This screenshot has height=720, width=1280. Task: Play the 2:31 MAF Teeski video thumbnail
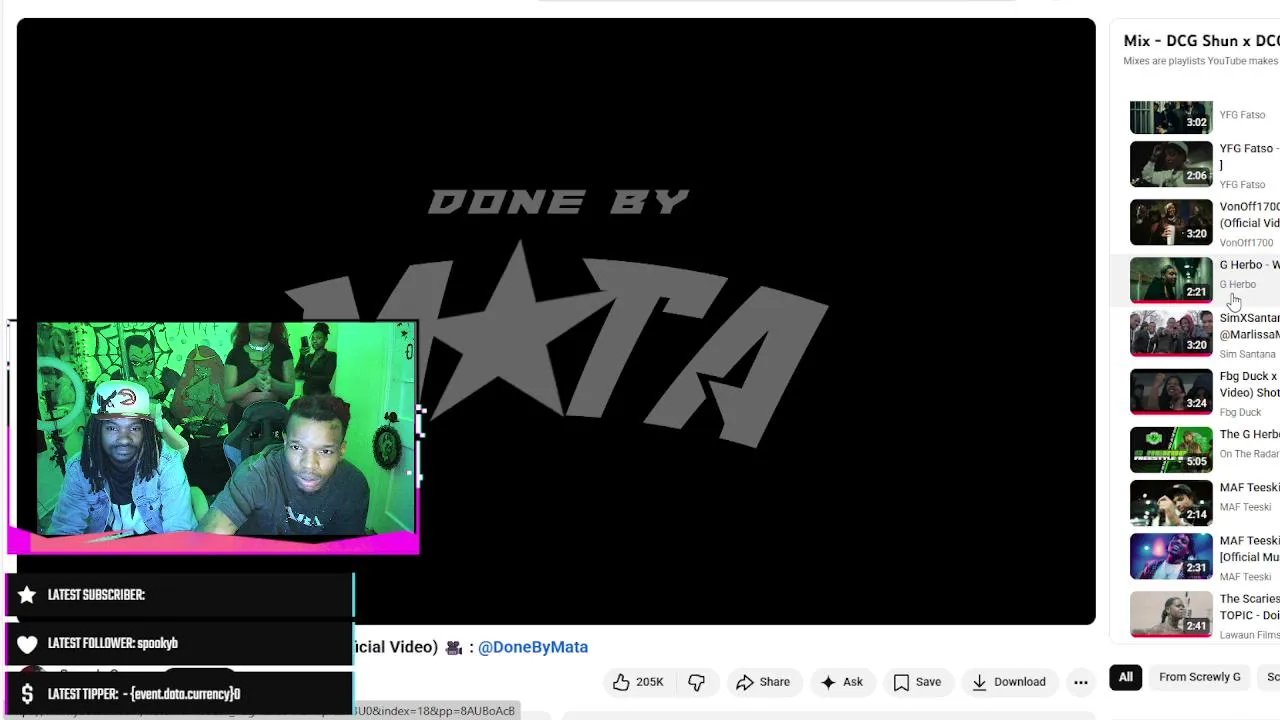click(1171, 556)
